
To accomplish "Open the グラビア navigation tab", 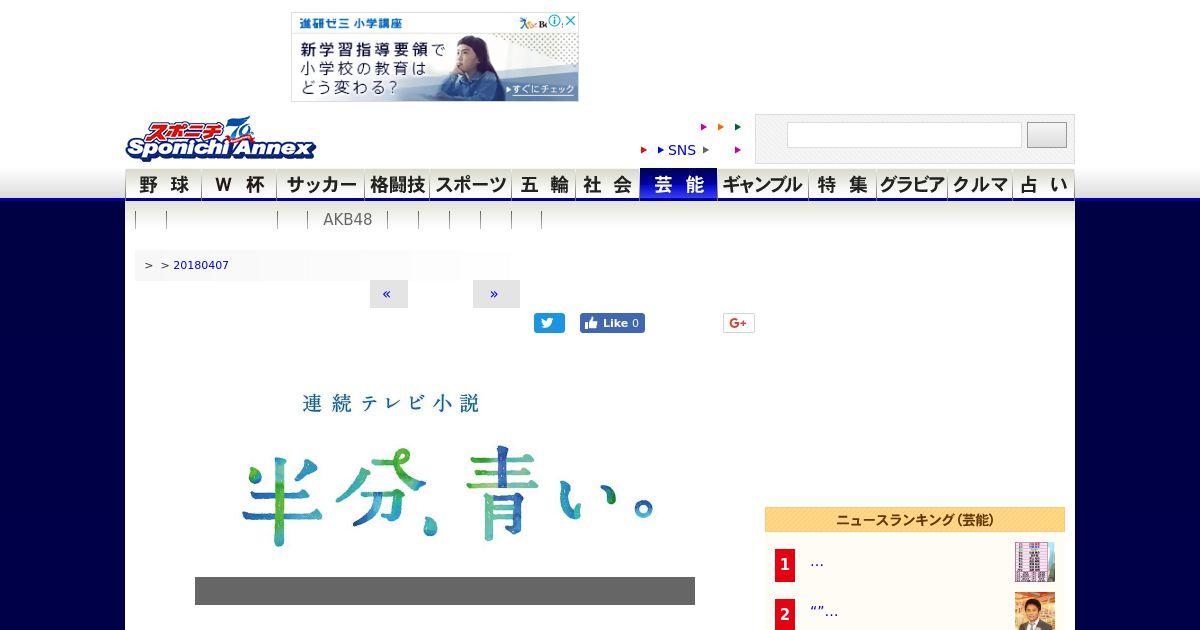I will 912,185.
